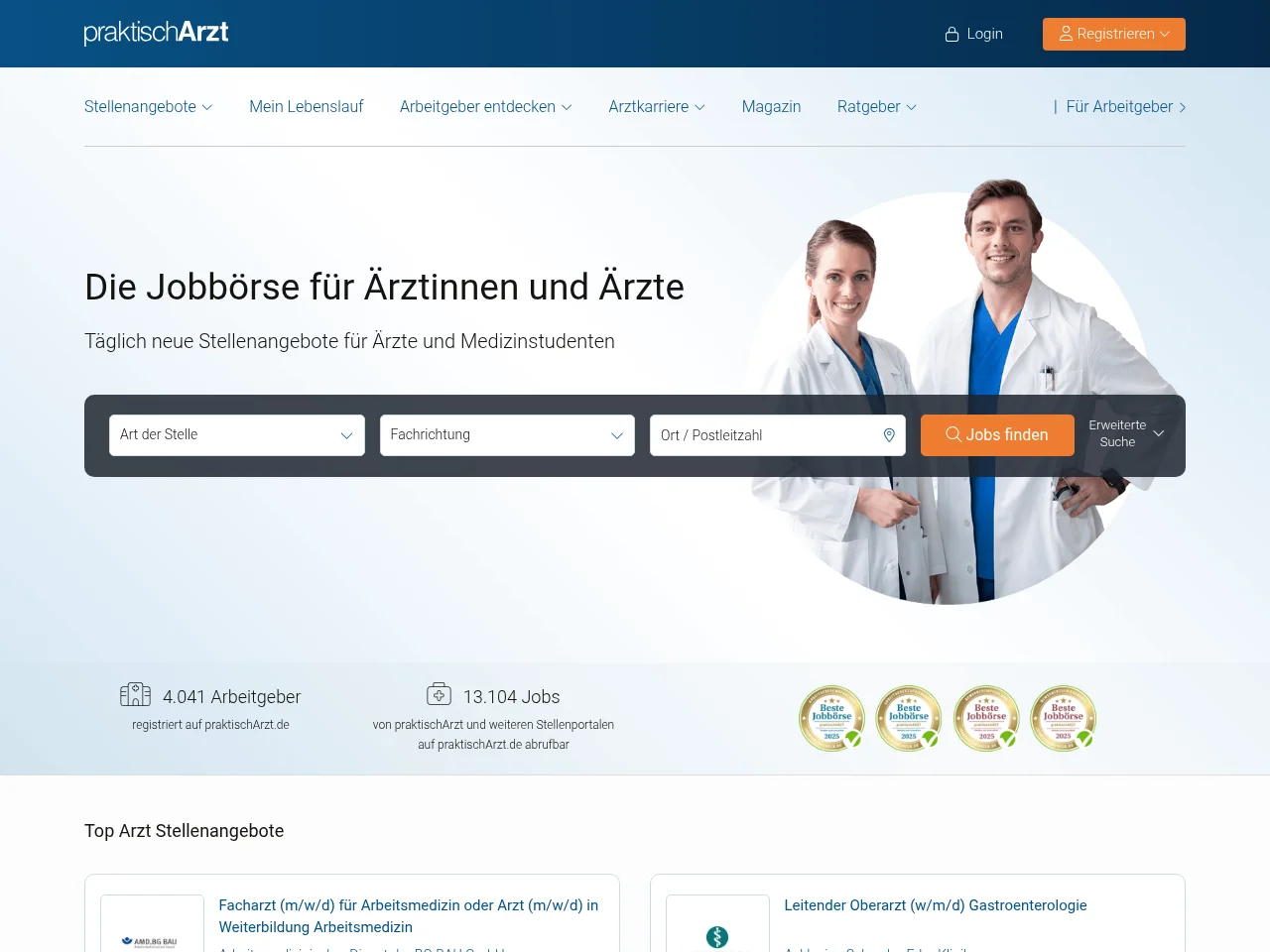This screenshot has width=1270, height=952.
Task: Open the Mein Lebenslauf page
Action: tap(307, 106)
